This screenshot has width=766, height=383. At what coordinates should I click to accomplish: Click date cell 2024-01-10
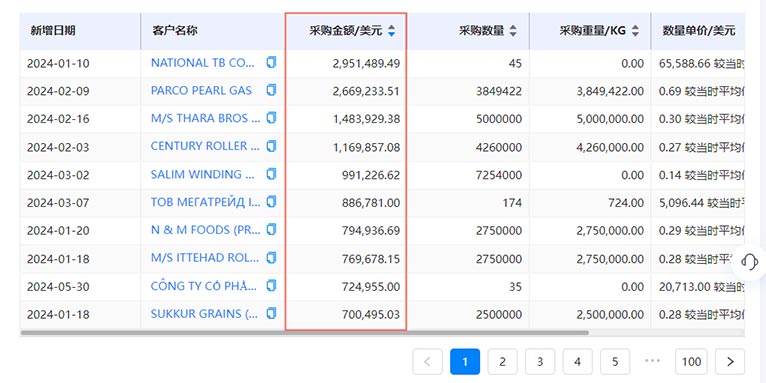[x=58, y=63]
